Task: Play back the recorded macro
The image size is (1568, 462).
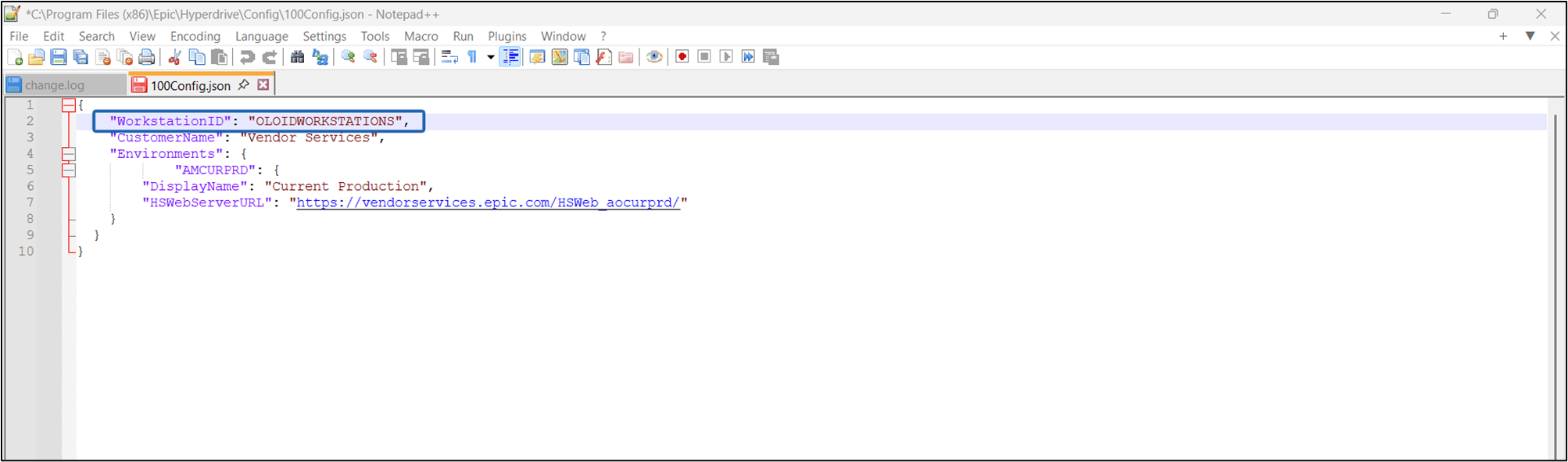Action: (x=726, y=57)
